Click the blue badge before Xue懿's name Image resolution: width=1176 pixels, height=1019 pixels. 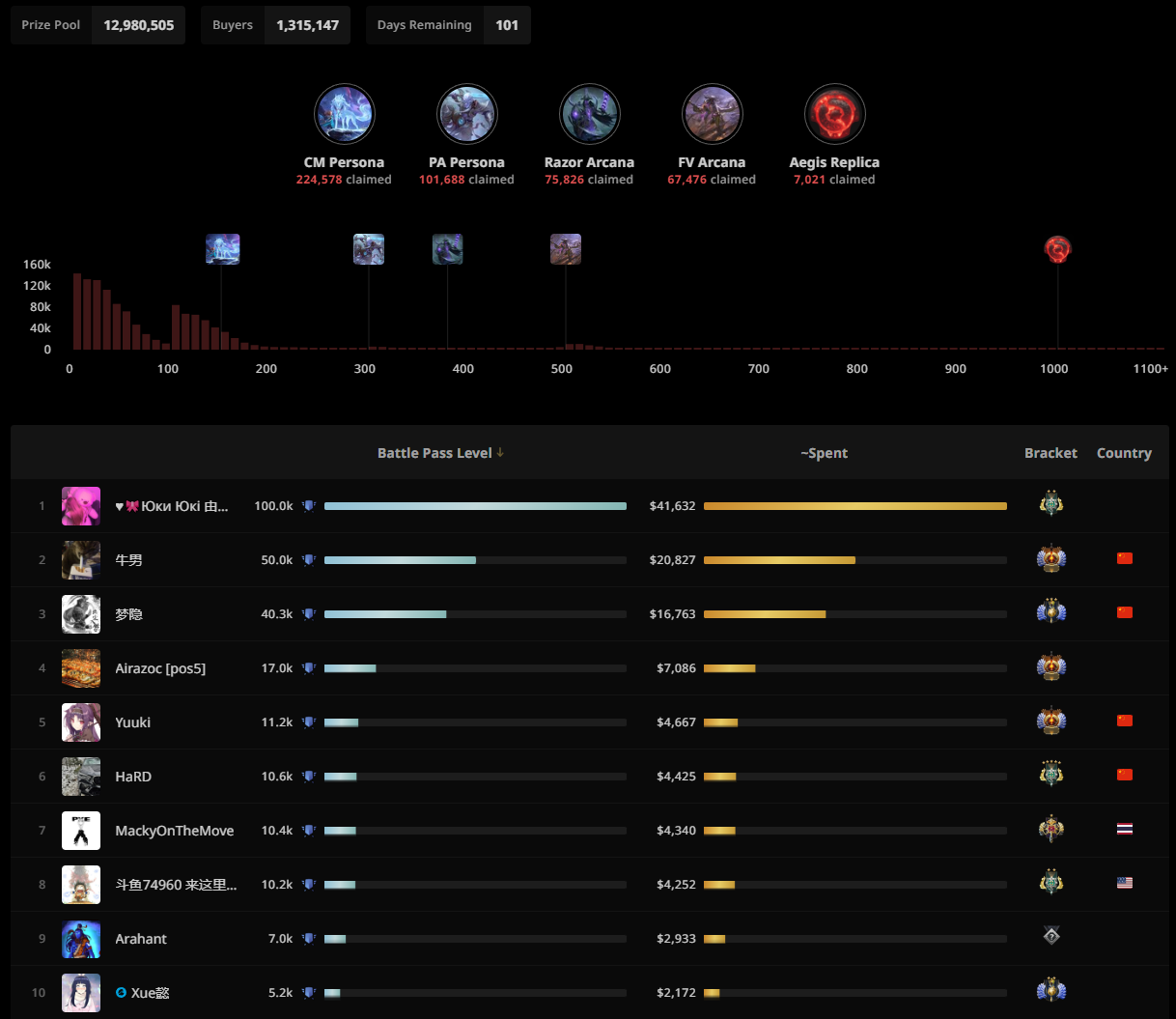122,993
